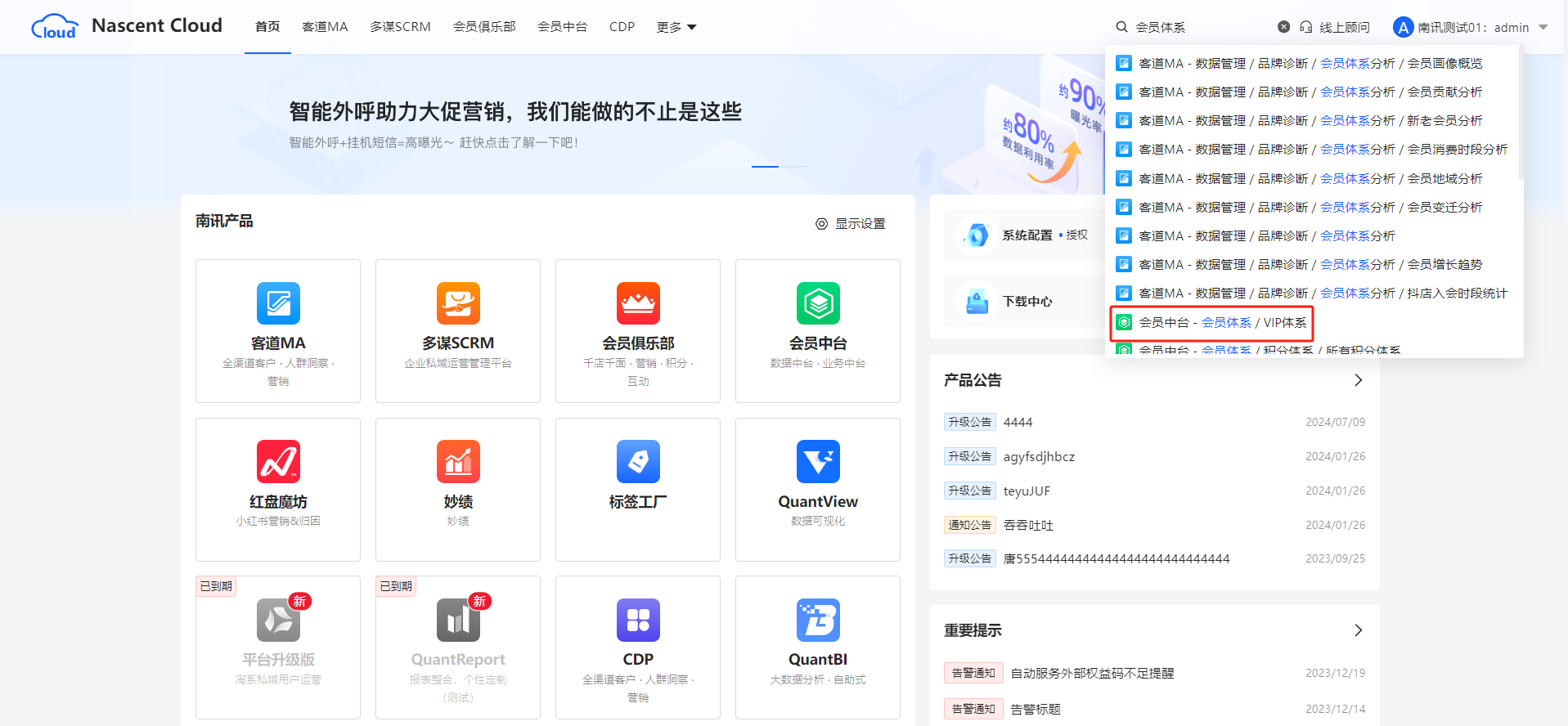Open the 会员中台 navigation tab
This screenshot has width=1568, height=726.
pyautogui.click(x=562, y=27)
